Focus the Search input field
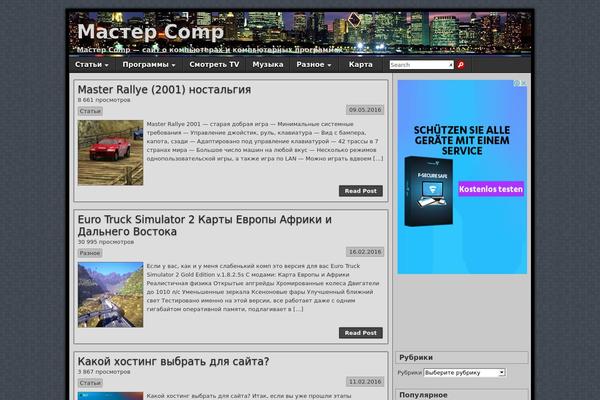 tap(421, 65)
